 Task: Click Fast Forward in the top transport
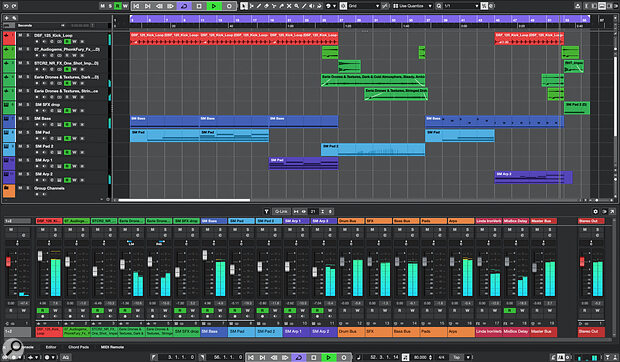[170, 6]
